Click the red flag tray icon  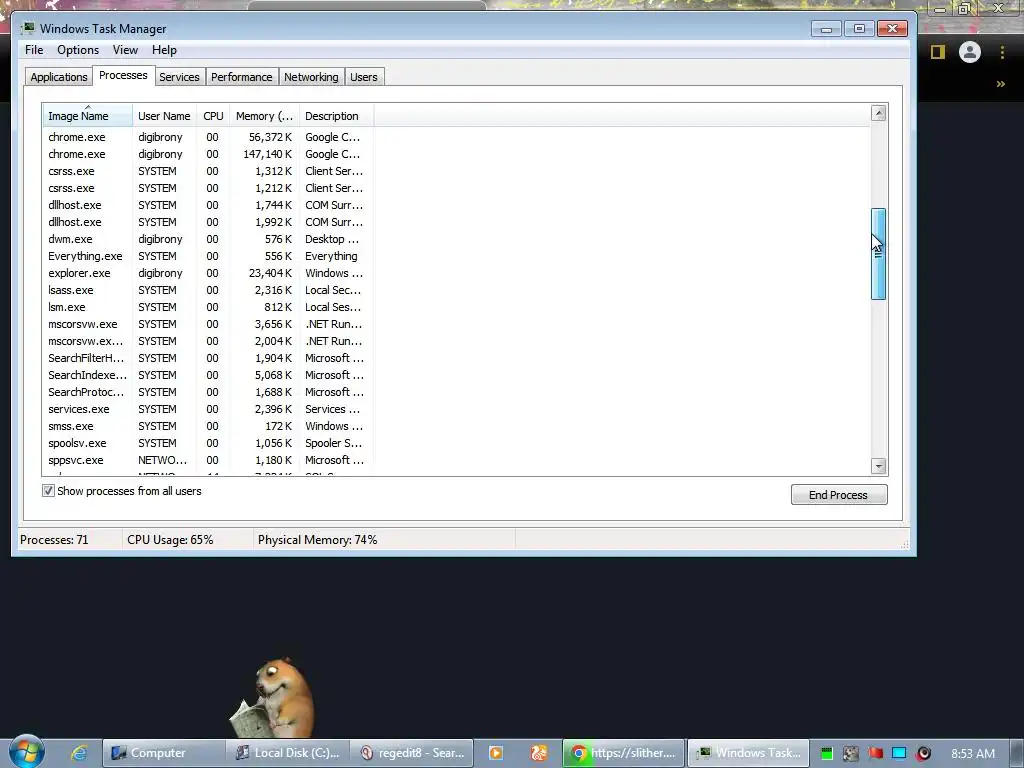[875, 754]
